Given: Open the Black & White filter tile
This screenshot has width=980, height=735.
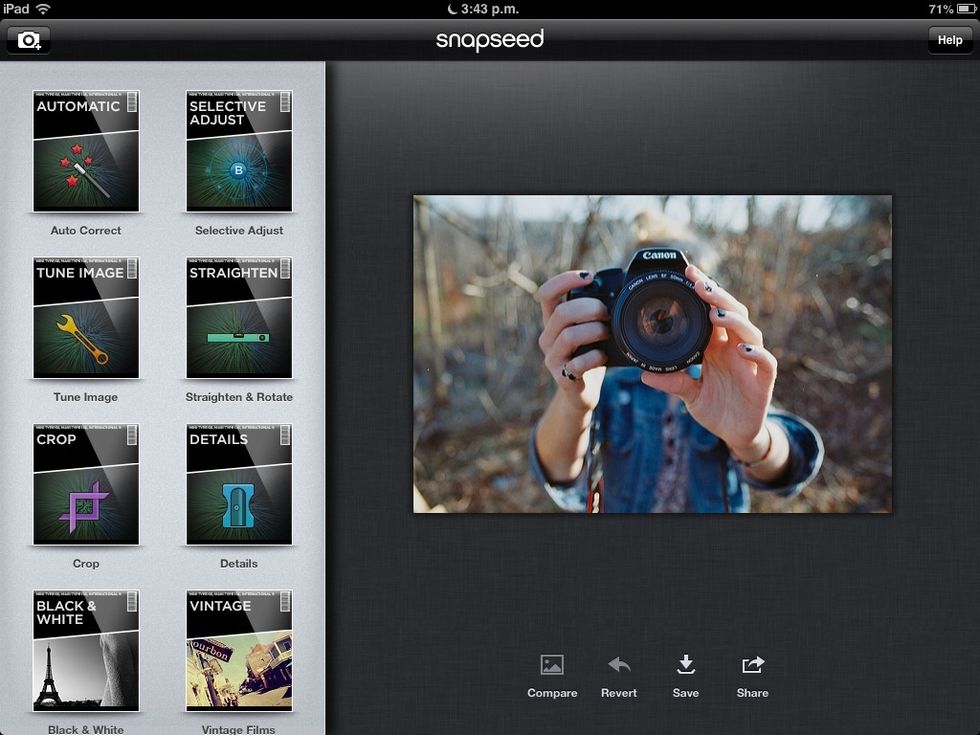Looking at the screenshot, I should [86, 651].
